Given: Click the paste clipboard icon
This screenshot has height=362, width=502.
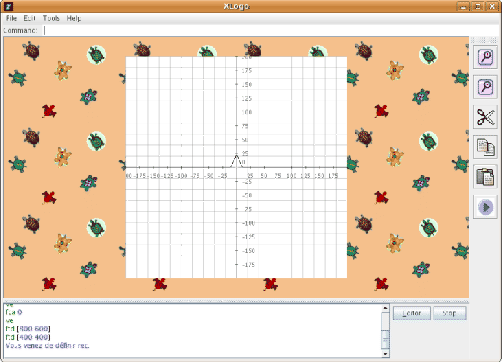Looking at the screenshot, I should point(485,177).
